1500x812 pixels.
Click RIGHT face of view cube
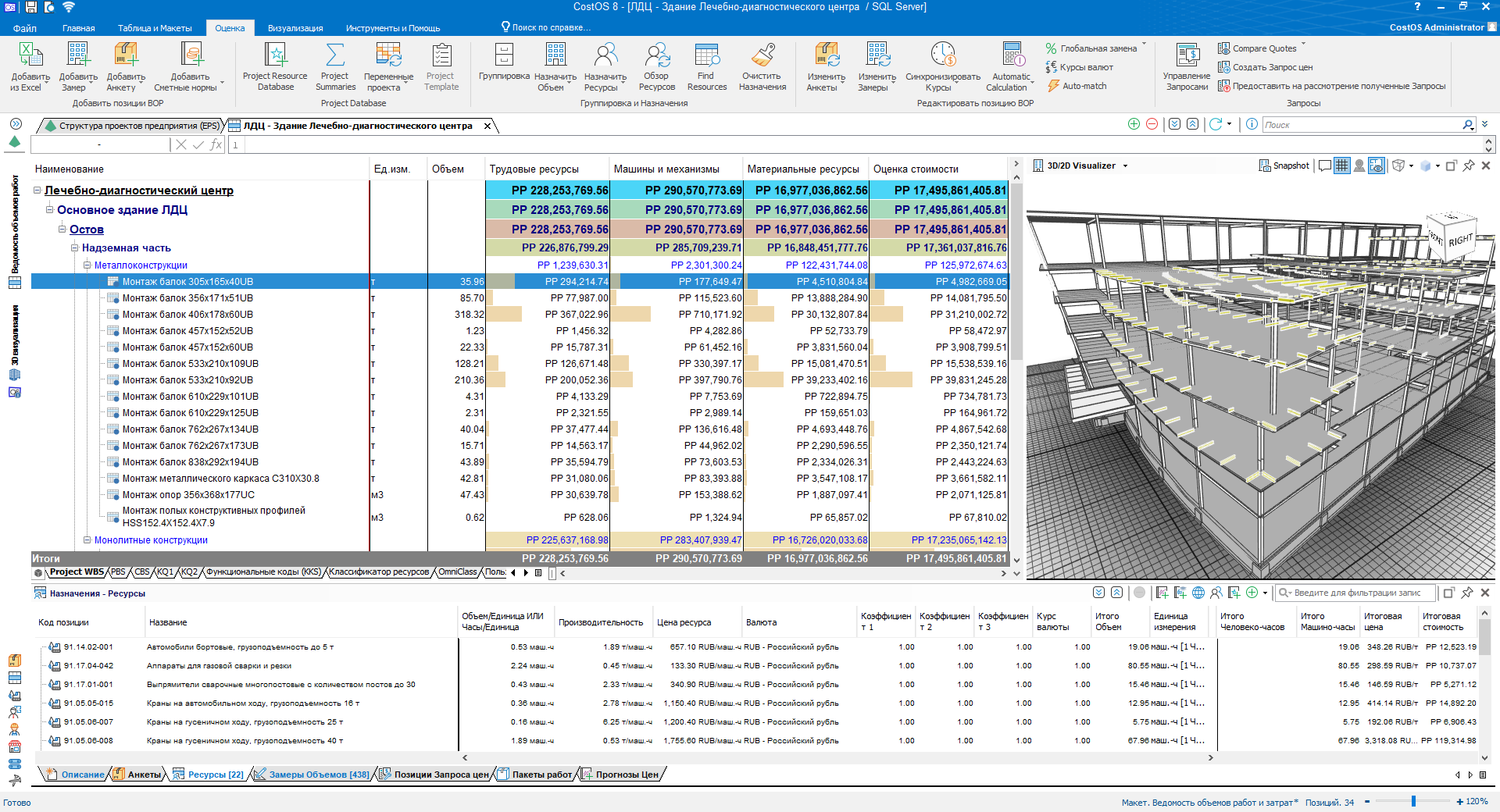[1459, 240]
